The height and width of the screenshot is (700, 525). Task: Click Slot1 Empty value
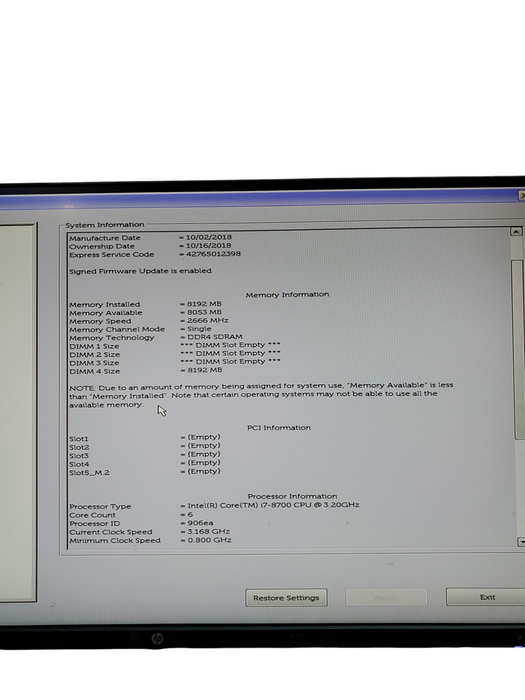(x=204, y=437)
